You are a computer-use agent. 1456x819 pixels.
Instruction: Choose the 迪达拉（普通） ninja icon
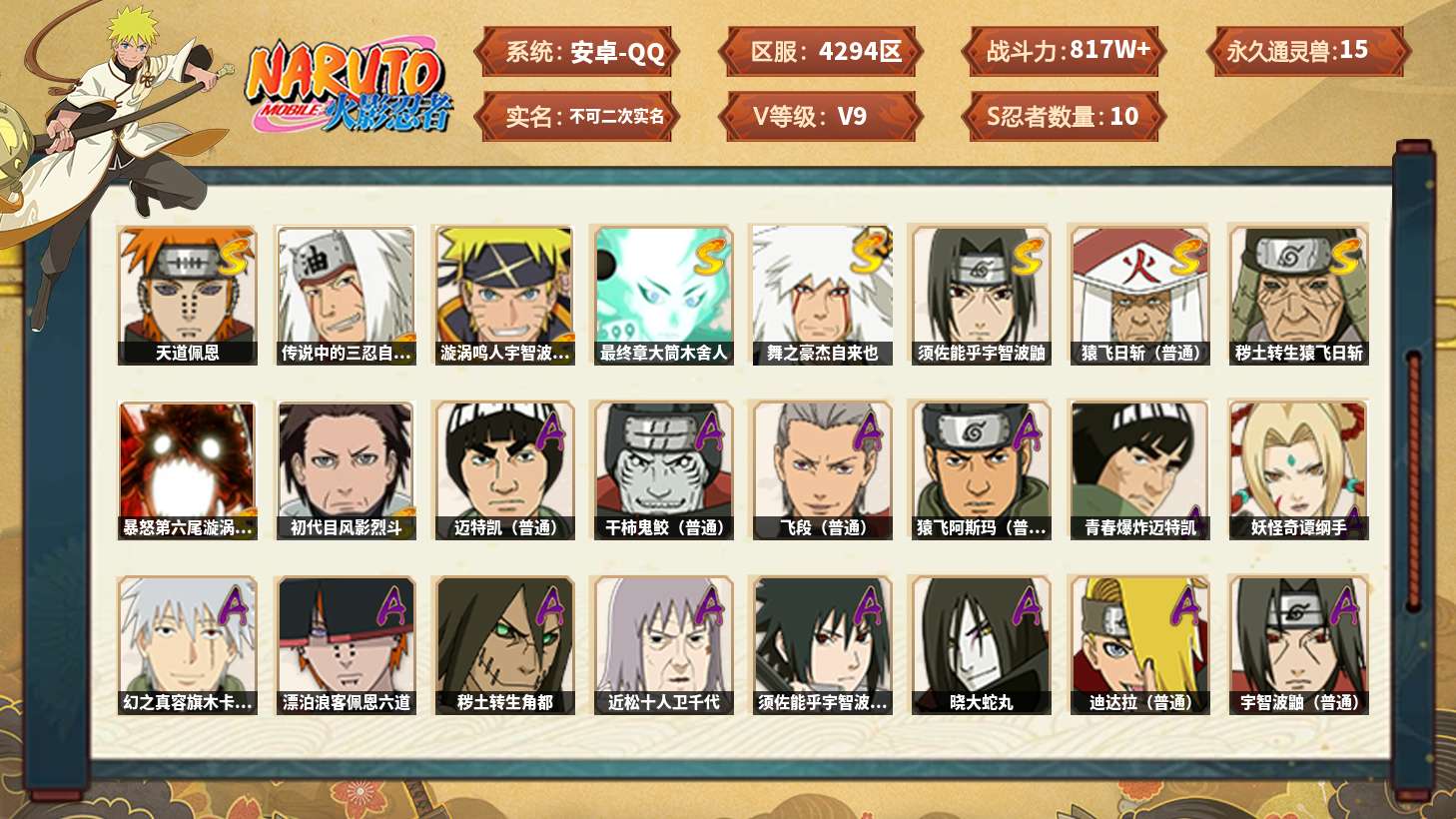1139,645
